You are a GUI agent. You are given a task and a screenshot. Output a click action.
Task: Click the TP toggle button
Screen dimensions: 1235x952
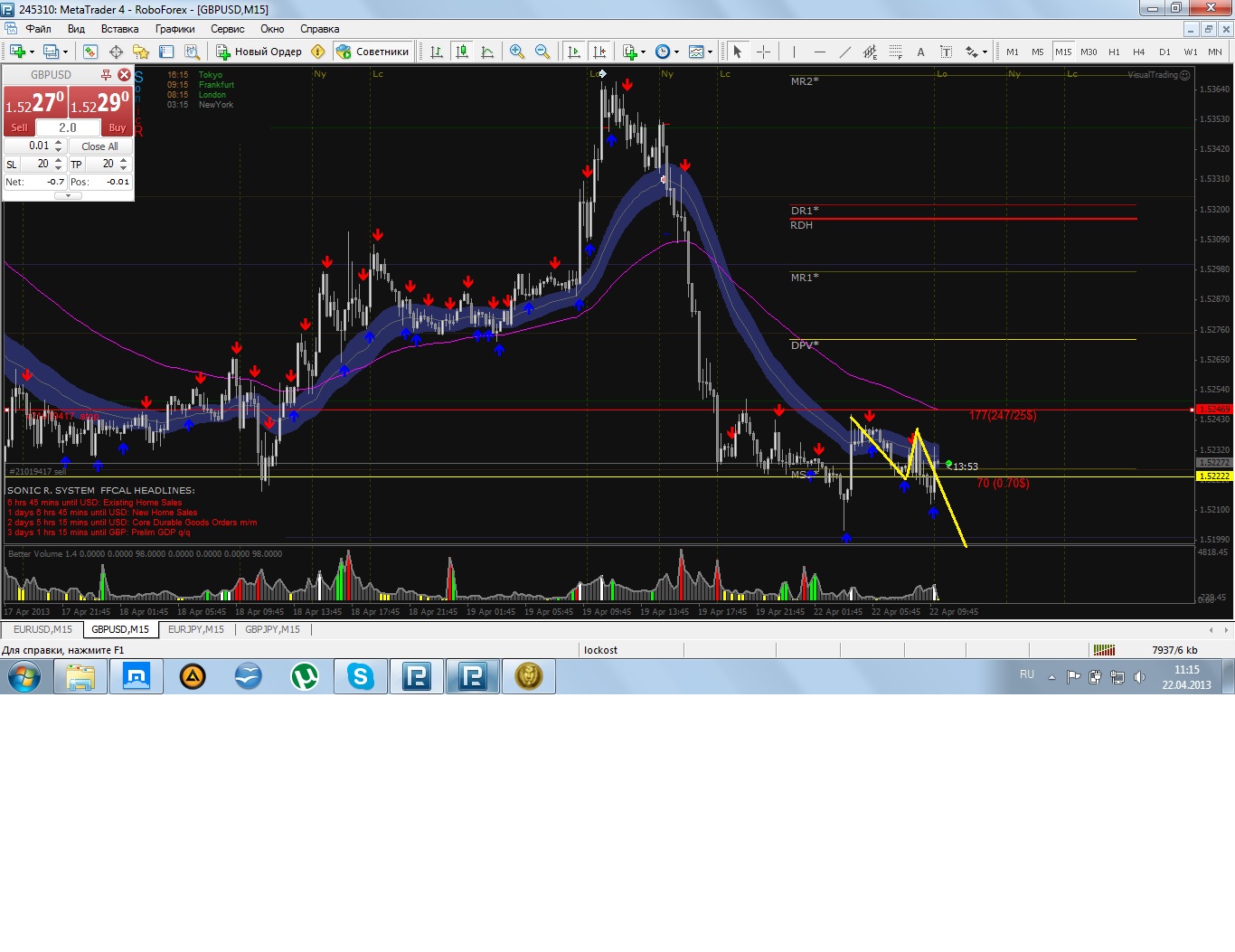click(77, 165)
